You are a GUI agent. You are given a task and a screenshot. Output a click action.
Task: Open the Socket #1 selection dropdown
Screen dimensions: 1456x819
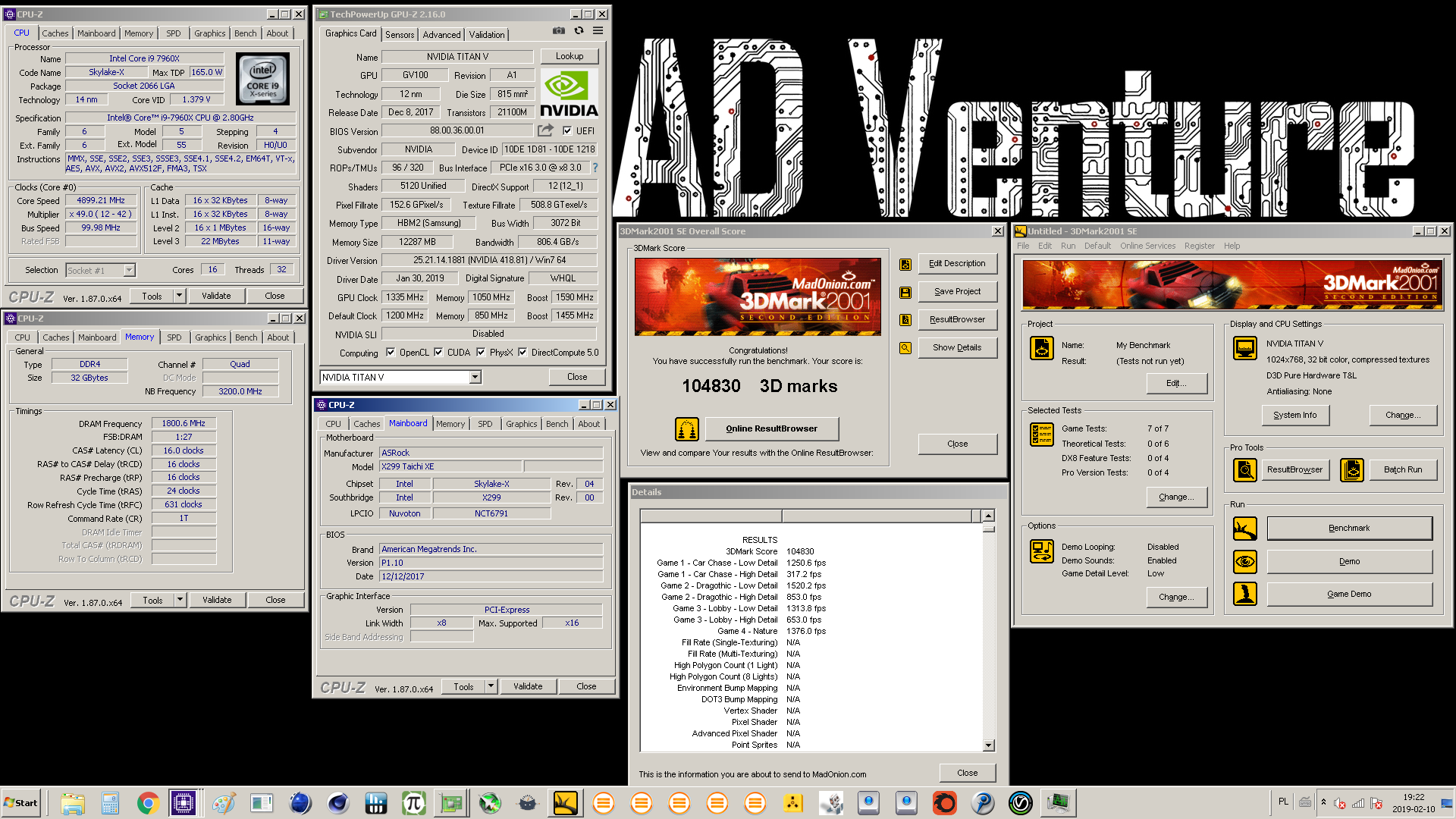click(x=129, y=270)
